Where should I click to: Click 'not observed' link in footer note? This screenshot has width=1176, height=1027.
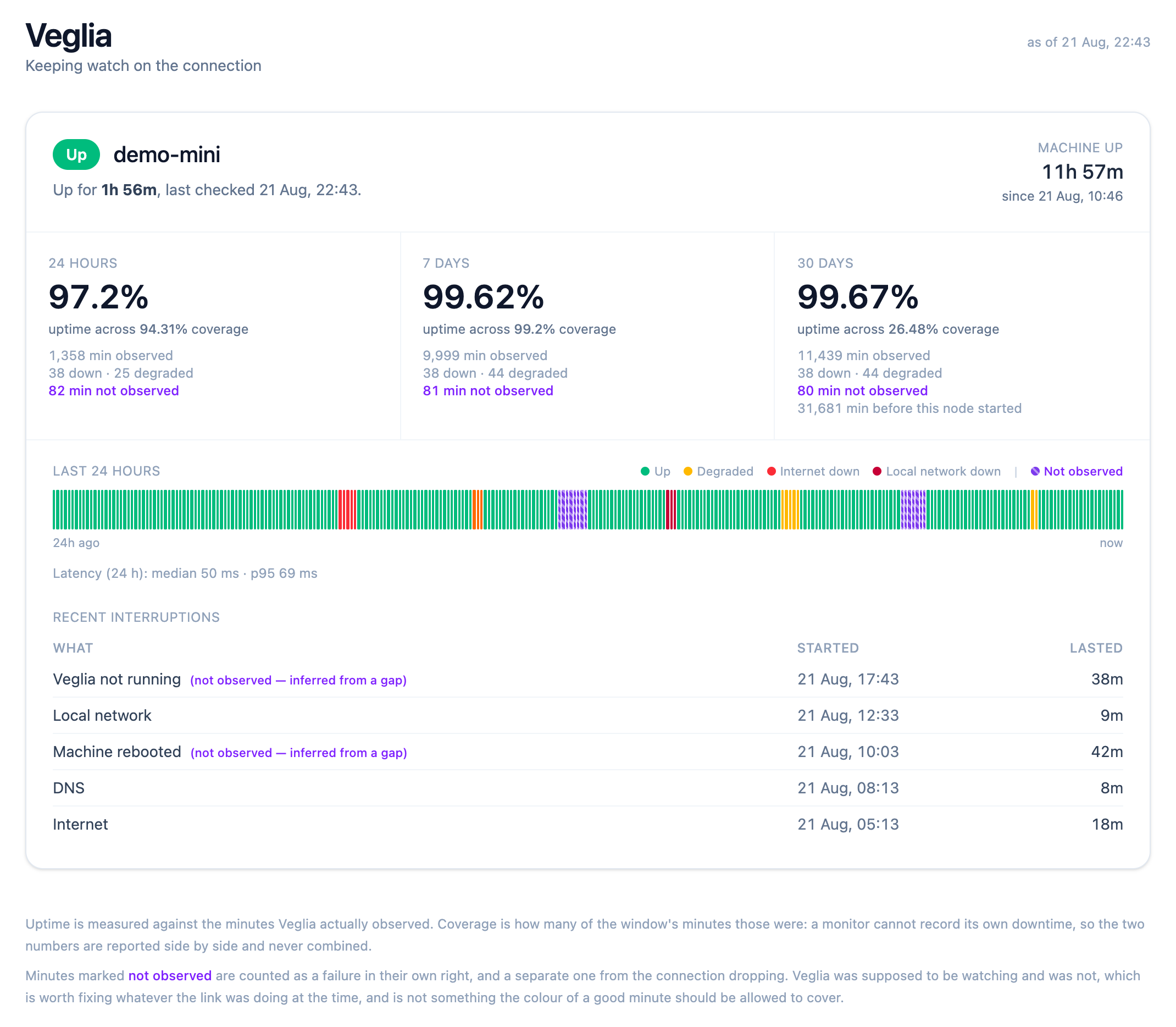point(170,975)
